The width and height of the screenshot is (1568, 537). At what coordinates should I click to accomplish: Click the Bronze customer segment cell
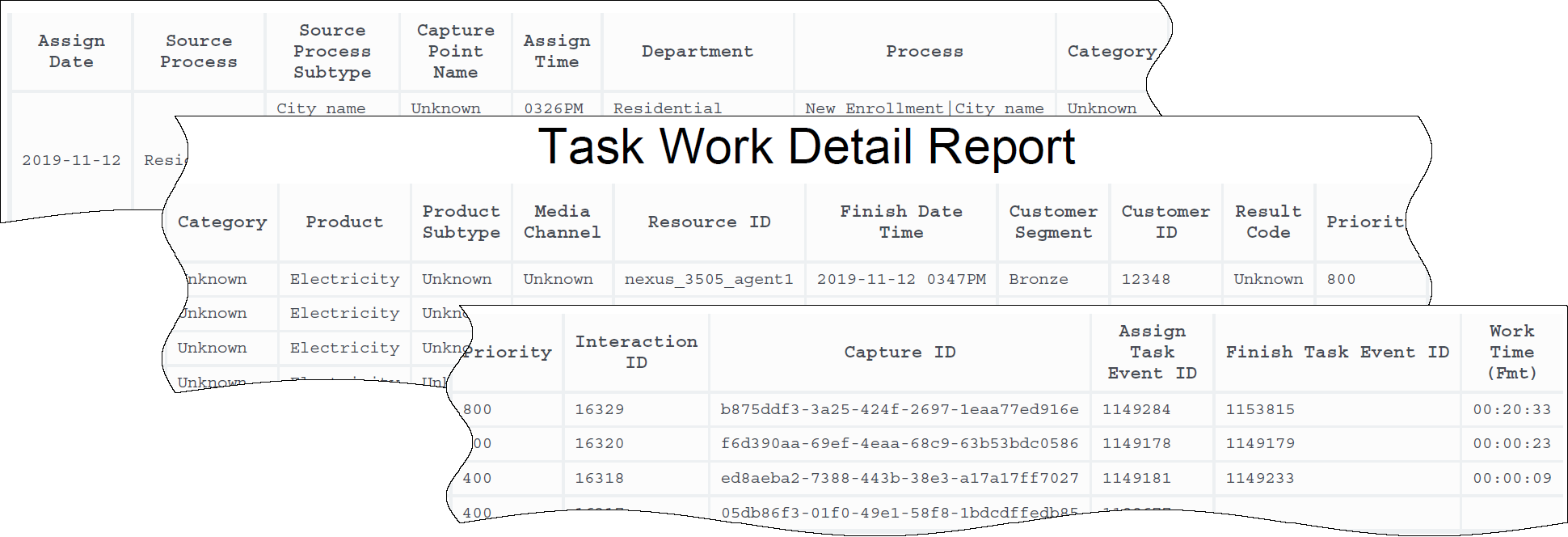1039,279
